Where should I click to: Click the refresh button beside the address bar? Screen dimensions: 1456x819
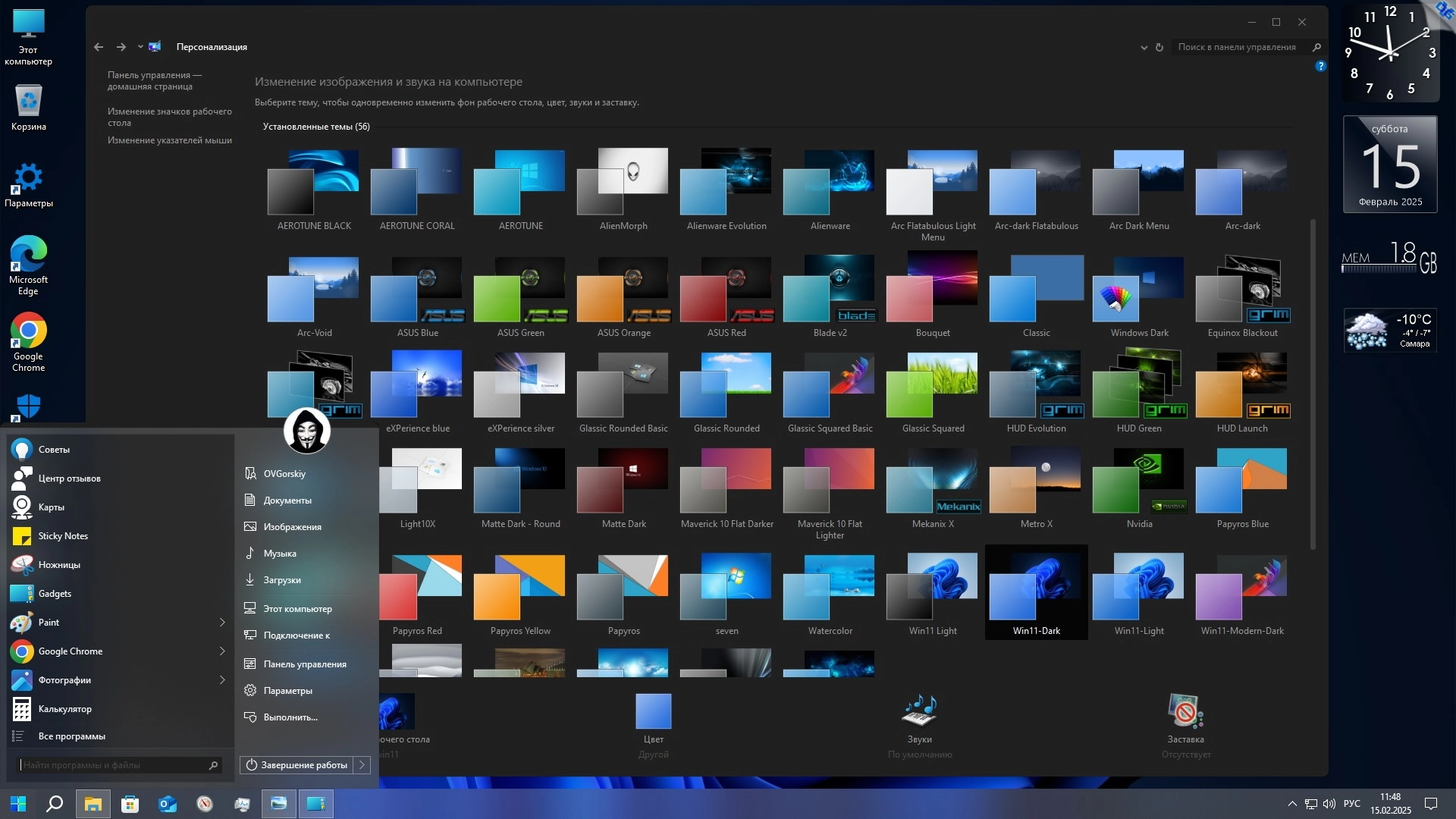tap(1159, 47)
